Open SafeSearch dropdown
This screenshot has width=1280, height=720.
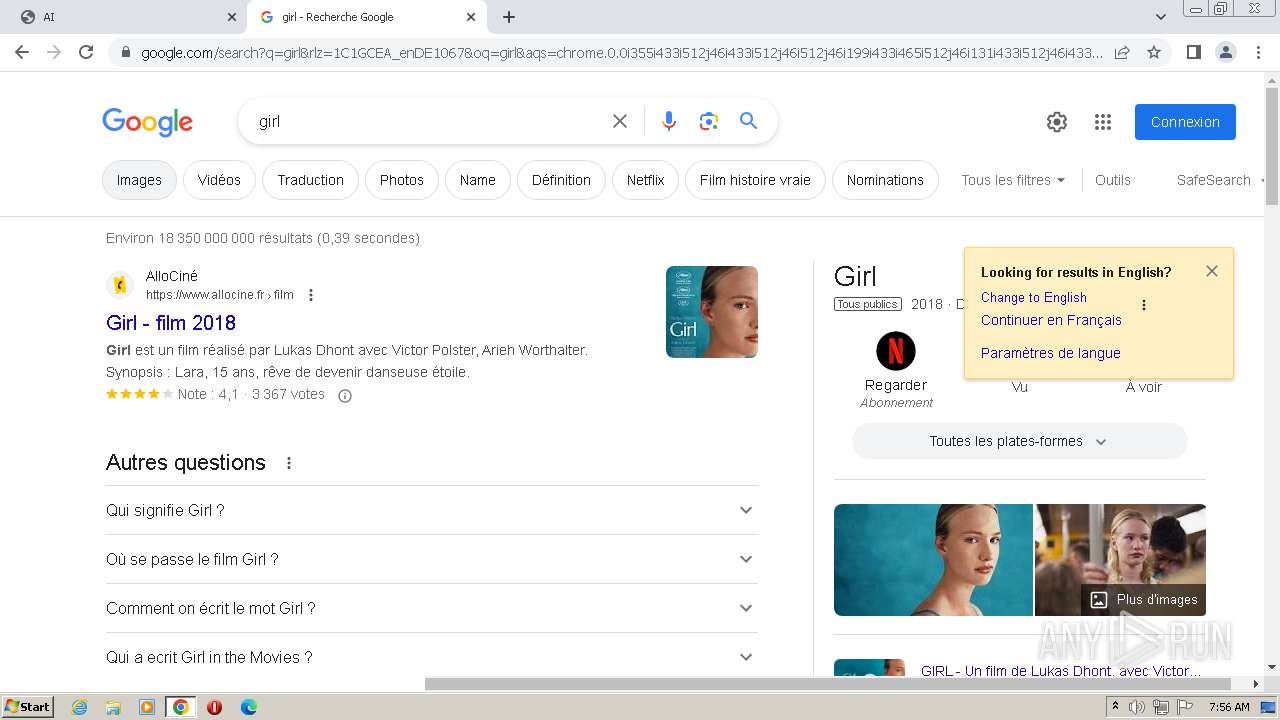pyautogui.click(x=1221, y=180)
